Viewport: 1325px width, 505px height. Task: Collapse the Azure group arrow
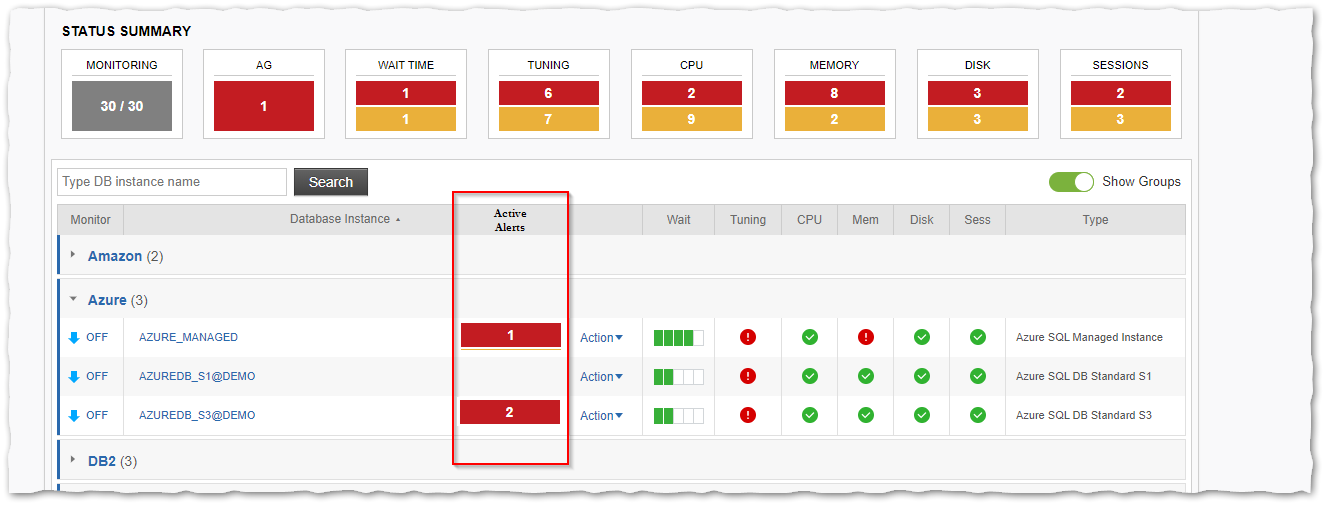pos(73,299)
